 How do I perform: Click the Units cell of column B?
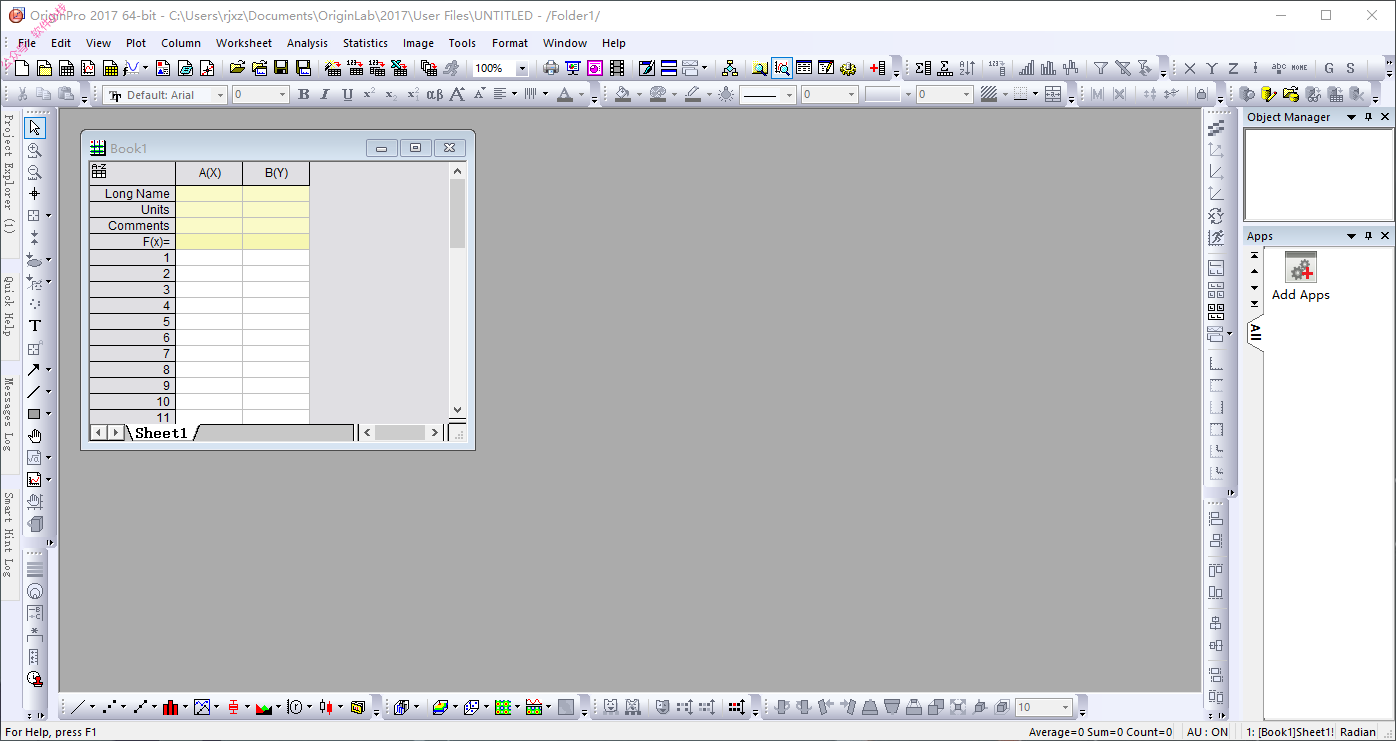pyautogui.click(x=276, y=210)
